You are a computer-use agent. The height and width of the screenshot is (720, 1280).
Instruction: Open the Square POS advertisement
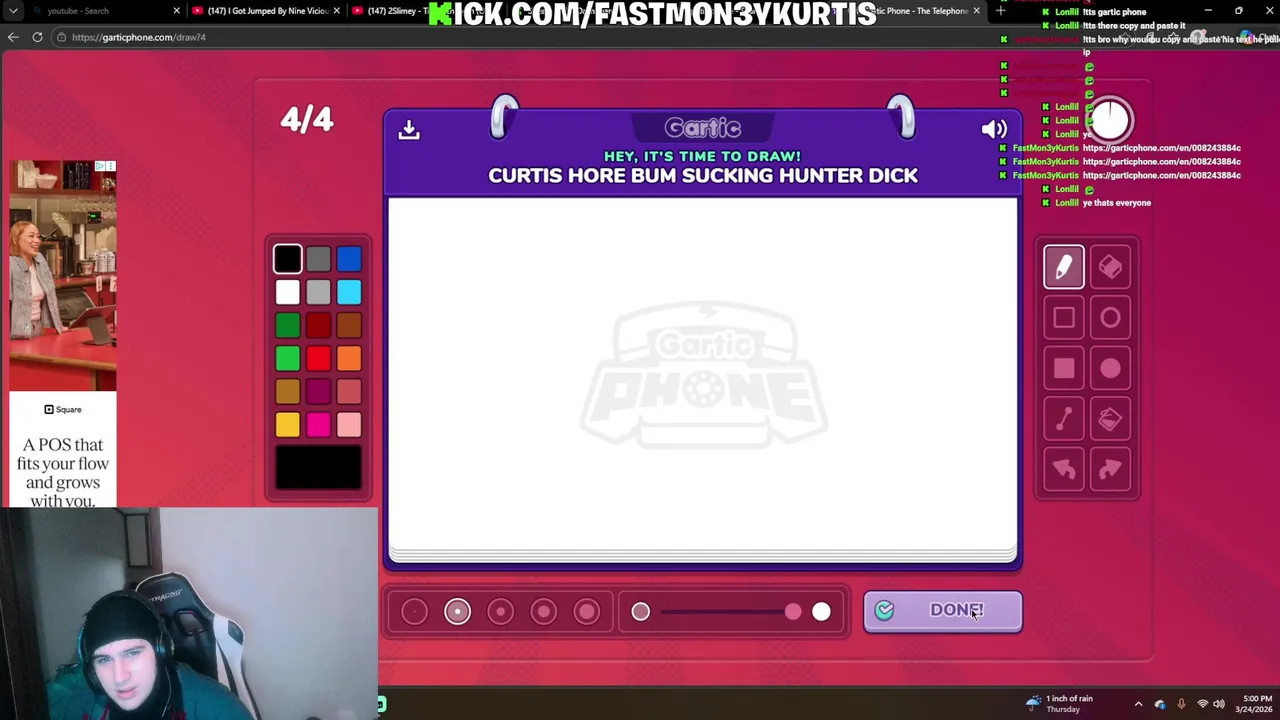(63, 334)
